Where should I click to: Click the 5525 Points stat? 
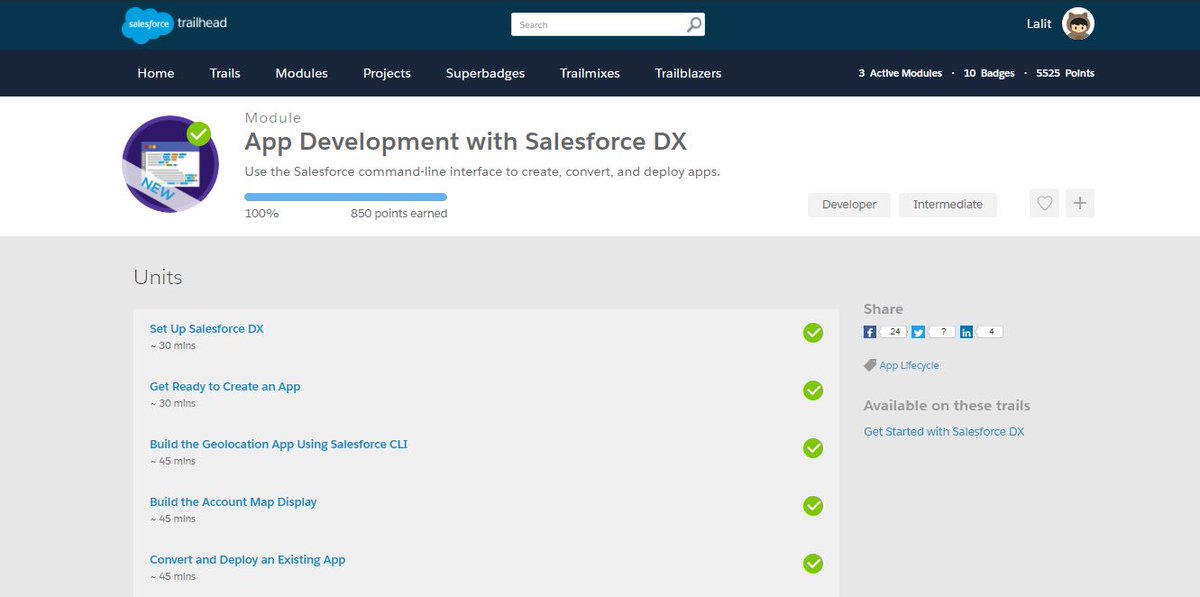coord(1065,73)
